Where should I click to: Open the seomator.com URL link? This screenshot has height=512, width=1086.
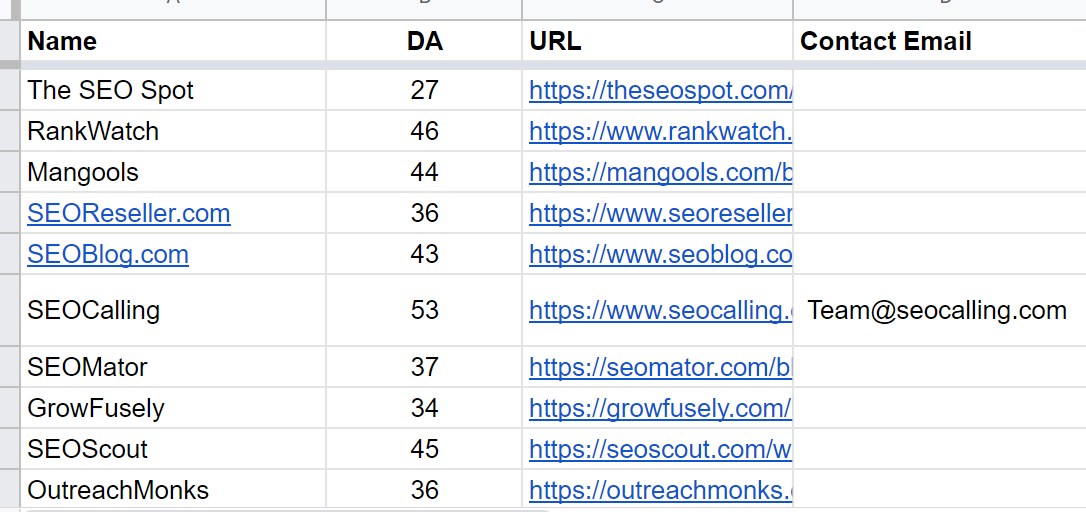[x=661, y=367]
